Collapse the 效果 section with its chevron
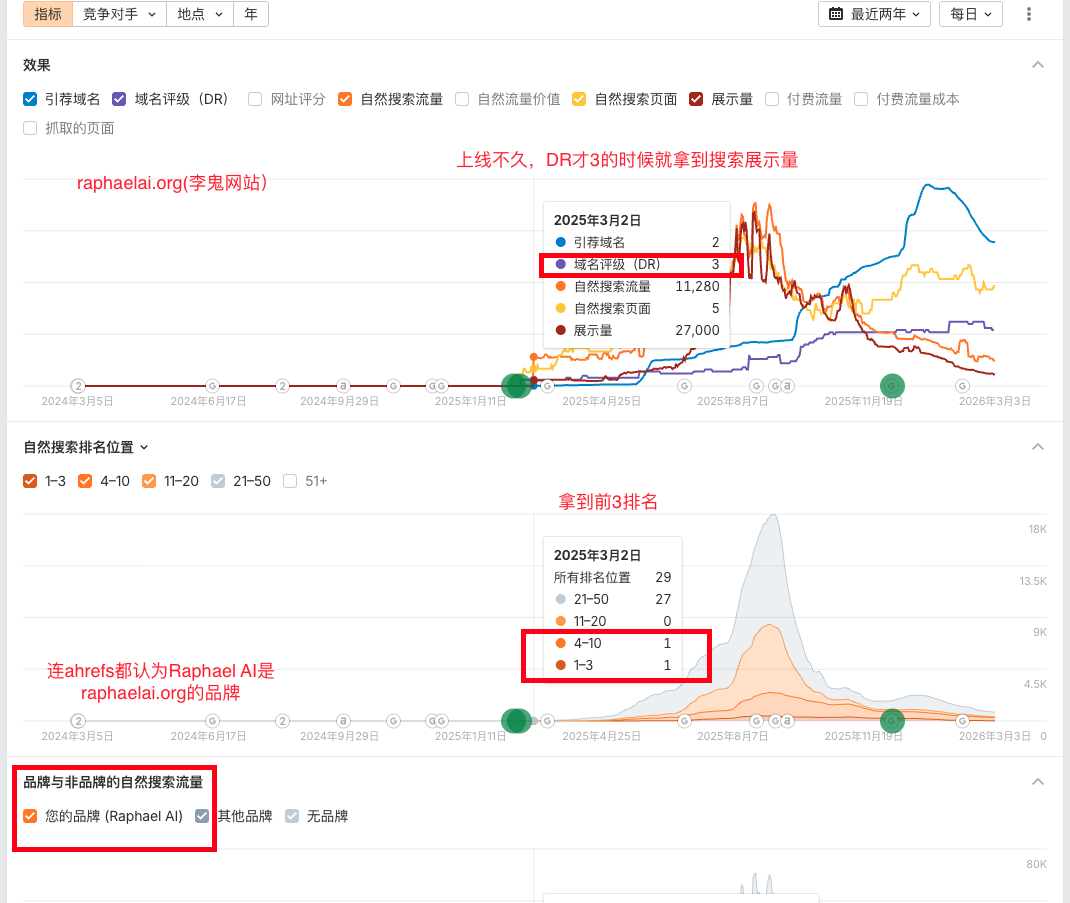This screenshot has width=1070, height=903. pos(1038,64)
